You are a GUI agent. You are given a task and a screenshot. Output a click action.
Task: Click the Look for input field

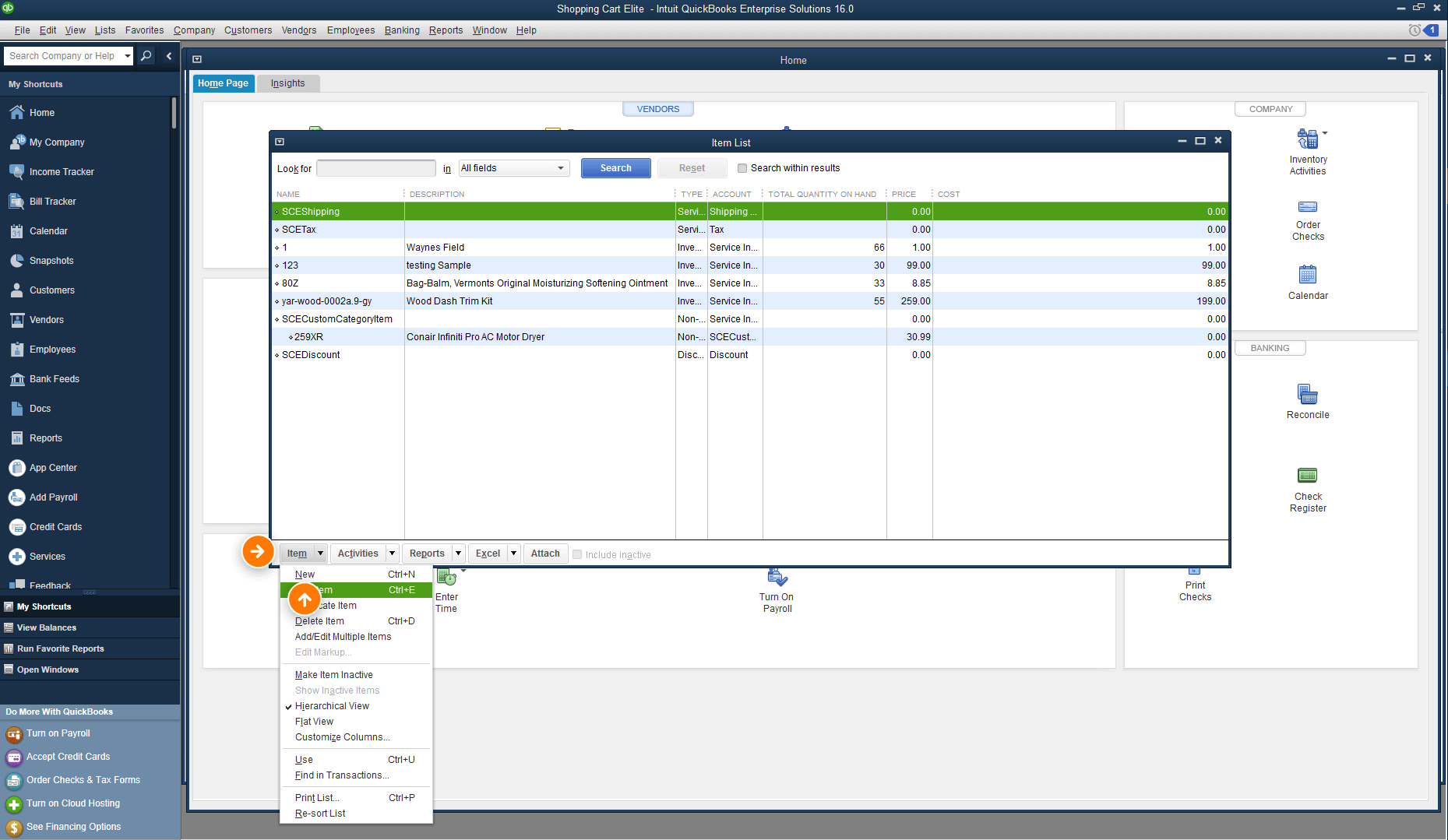click(x=375, y=168)
